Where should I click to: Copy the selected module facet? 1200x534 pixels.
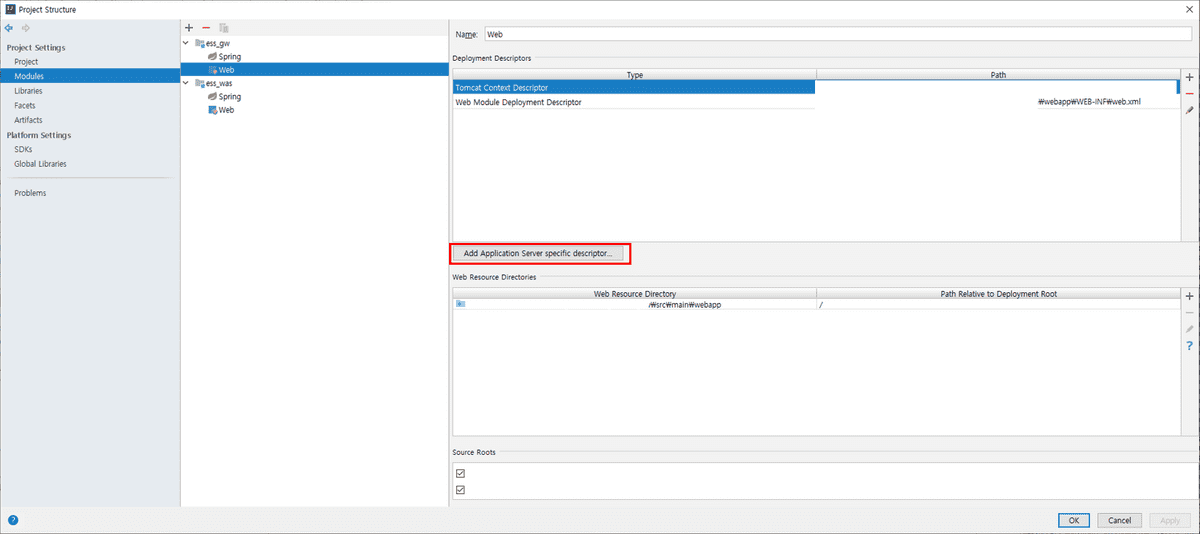pos(223,28)
